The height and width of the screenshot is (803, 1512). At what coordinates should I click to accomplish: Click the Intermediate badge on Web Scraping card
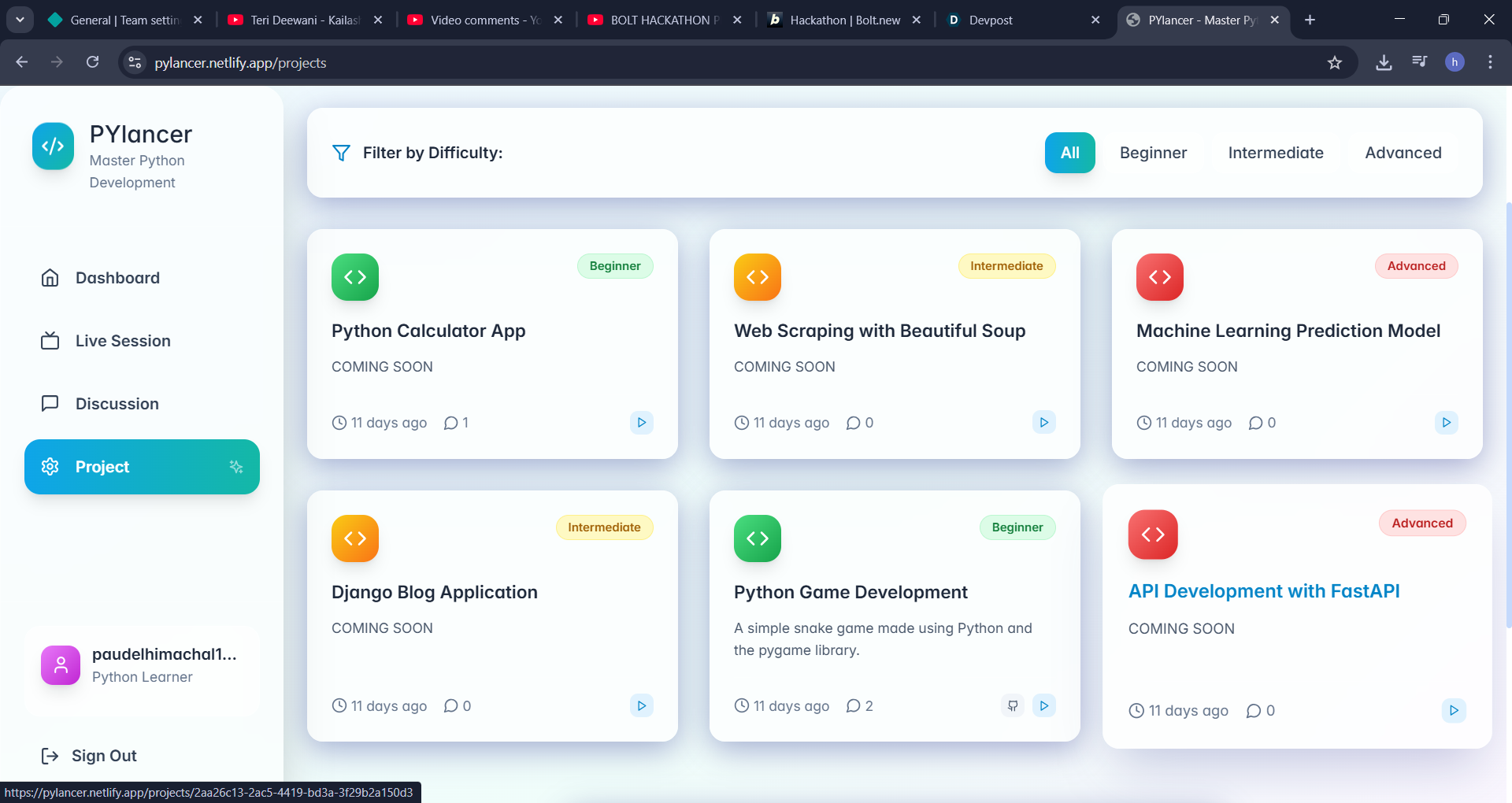coord(1006,266)
